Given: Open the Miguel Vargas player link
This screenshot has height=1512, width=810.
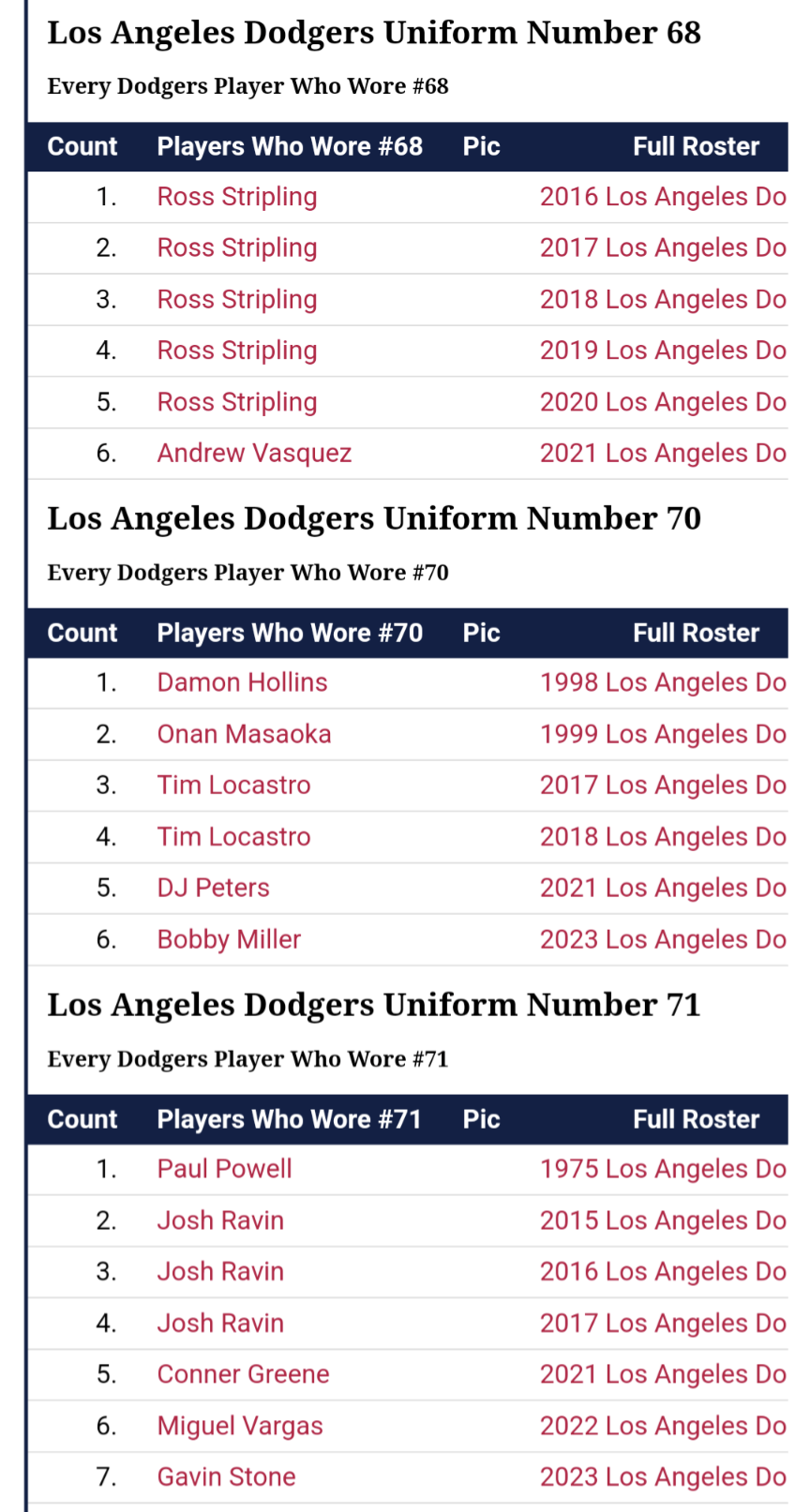Looking at the screenshot, I should [240, 1426].
